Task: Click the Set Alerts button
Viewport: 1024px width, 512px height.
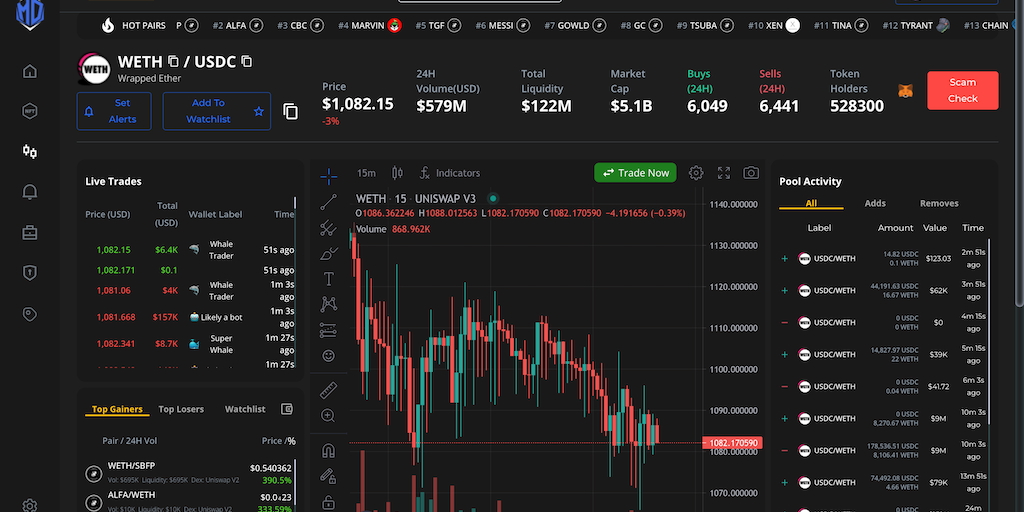Action: tap(114, 111)
